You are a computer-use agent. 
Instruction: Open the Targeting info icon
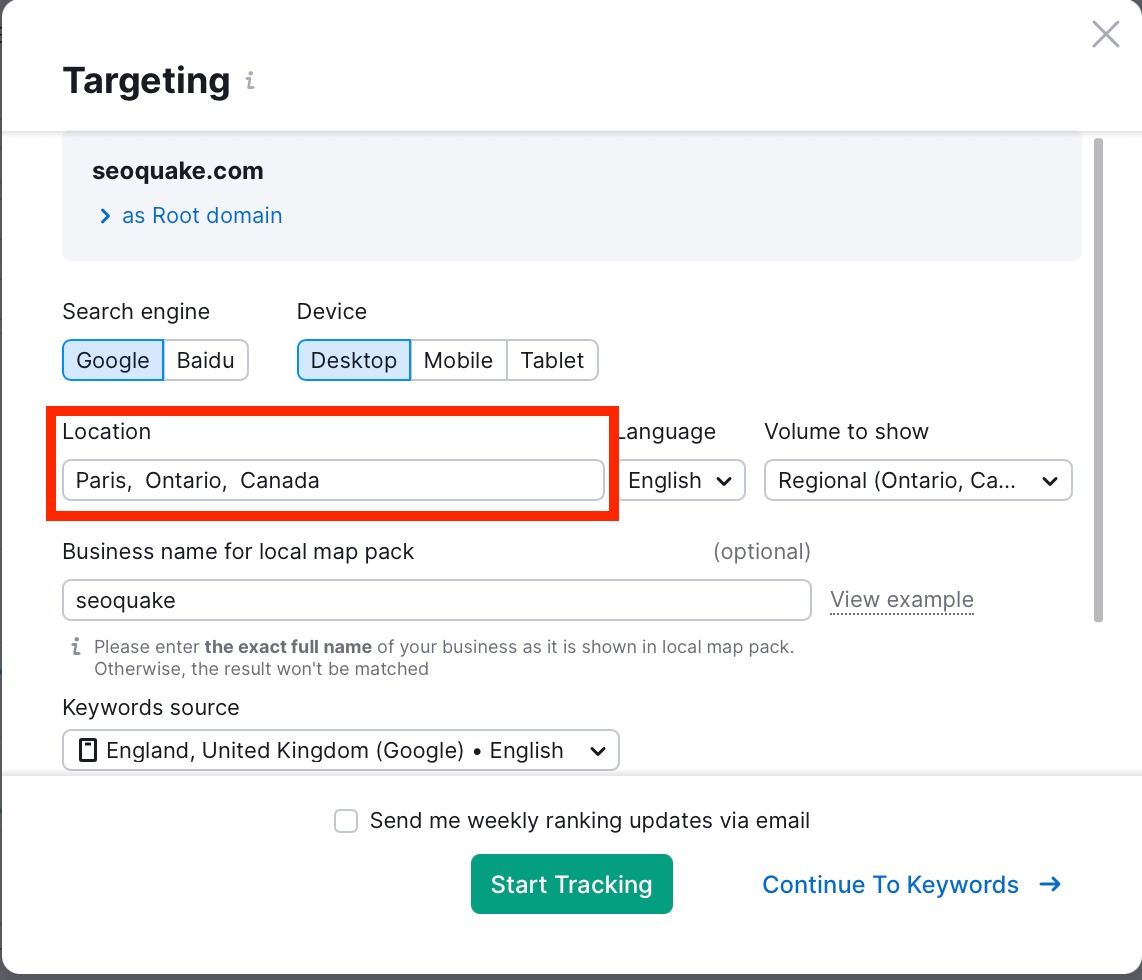tap(250, 80)
